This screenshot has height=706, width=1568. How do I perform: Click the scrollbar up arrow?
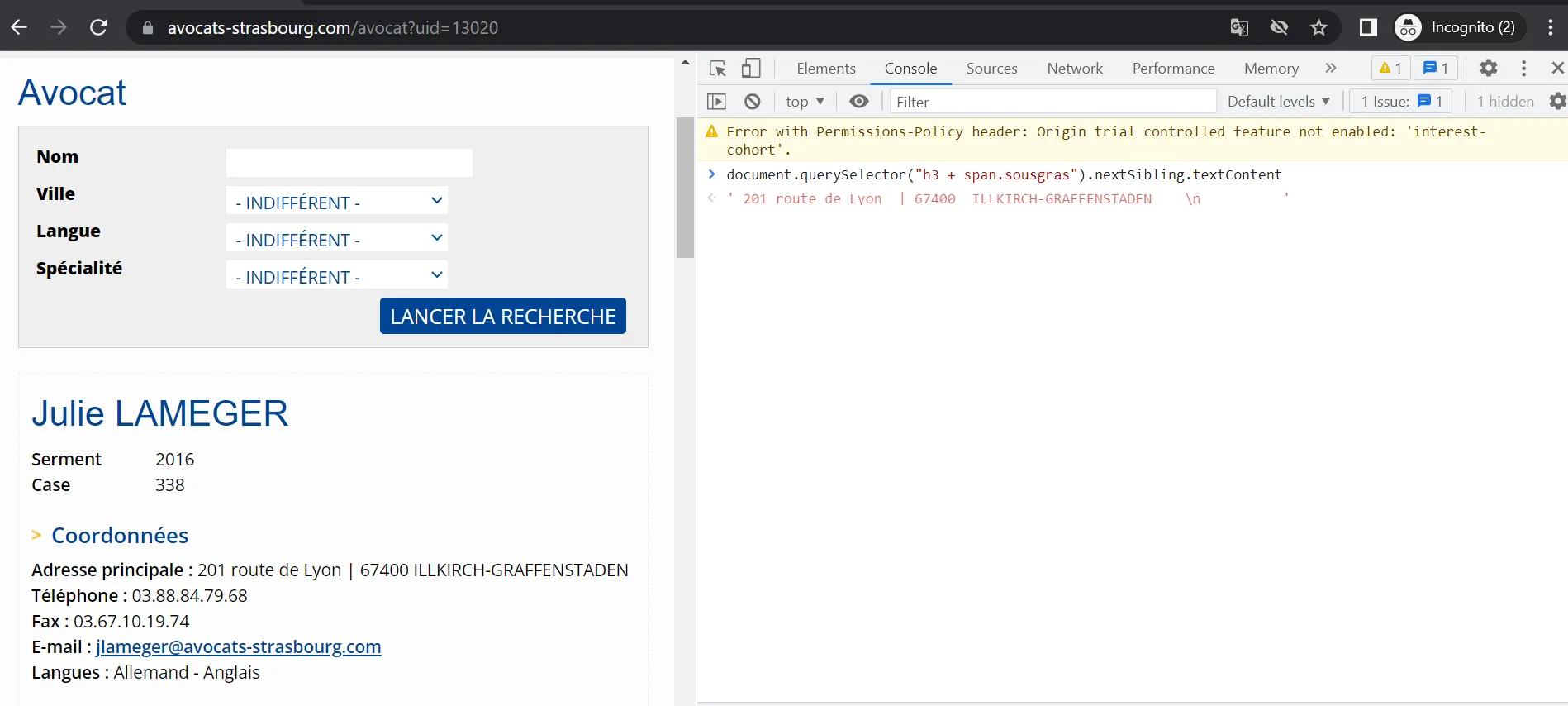pyautogui.click(x=685, y=62)
